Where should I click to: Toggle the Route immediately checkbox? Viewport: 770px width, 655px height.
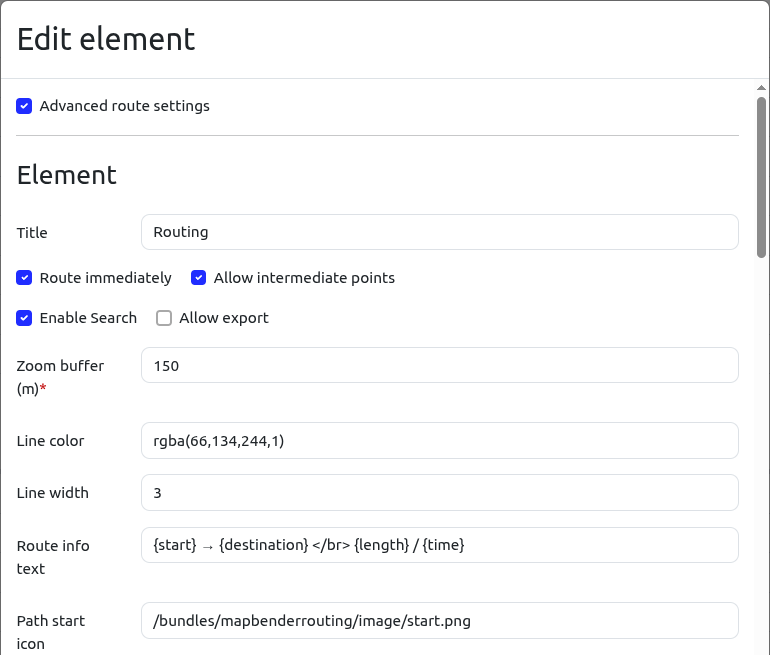pos(25,278)
